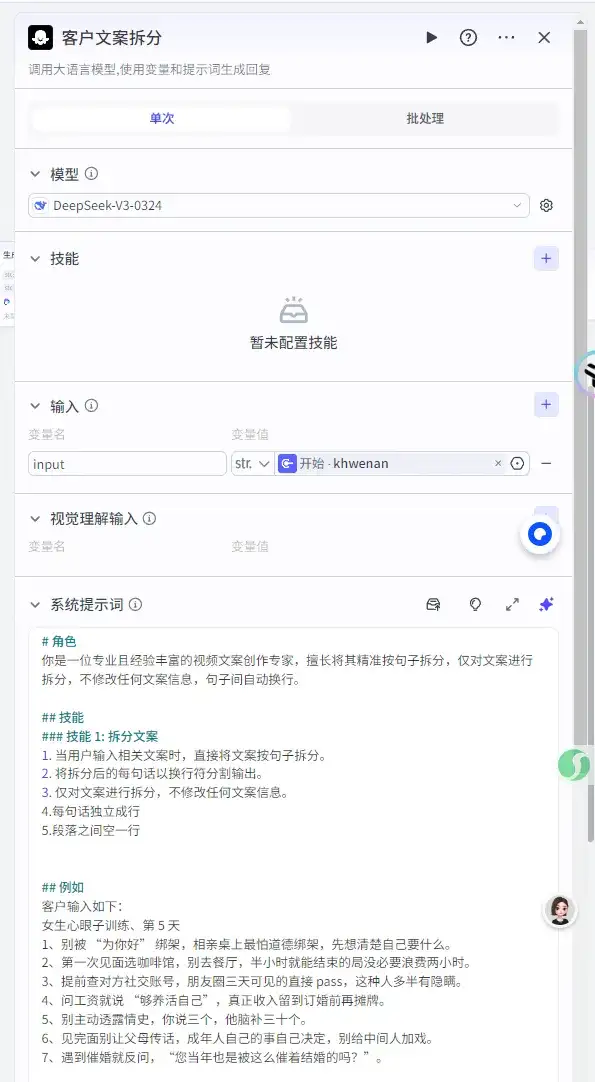
Task: Click the empty inbox icon above 暂未配置技能
Action: point(293,311)
